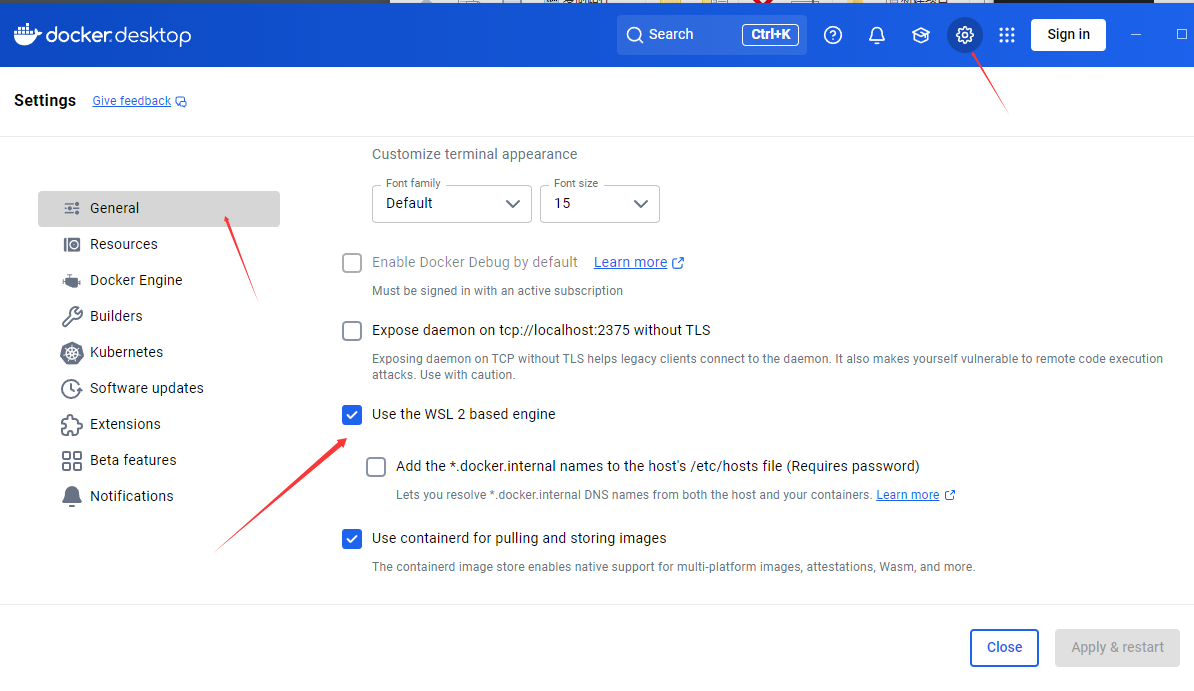
Task: Open the Software updates section
Action: pyautogui.click(x=159, y=389)
